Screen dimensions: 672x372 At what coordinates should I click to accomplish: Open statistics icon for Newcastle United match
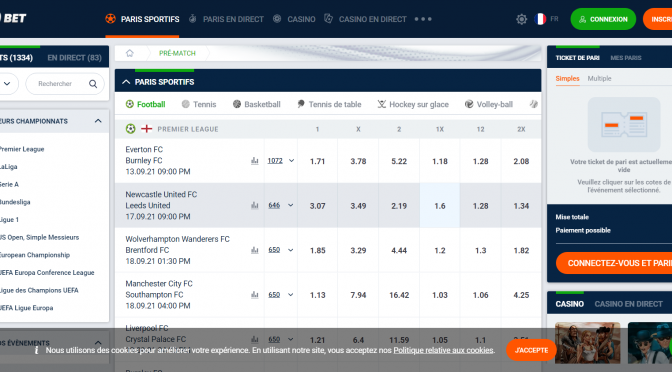click(x=255, y=205)
